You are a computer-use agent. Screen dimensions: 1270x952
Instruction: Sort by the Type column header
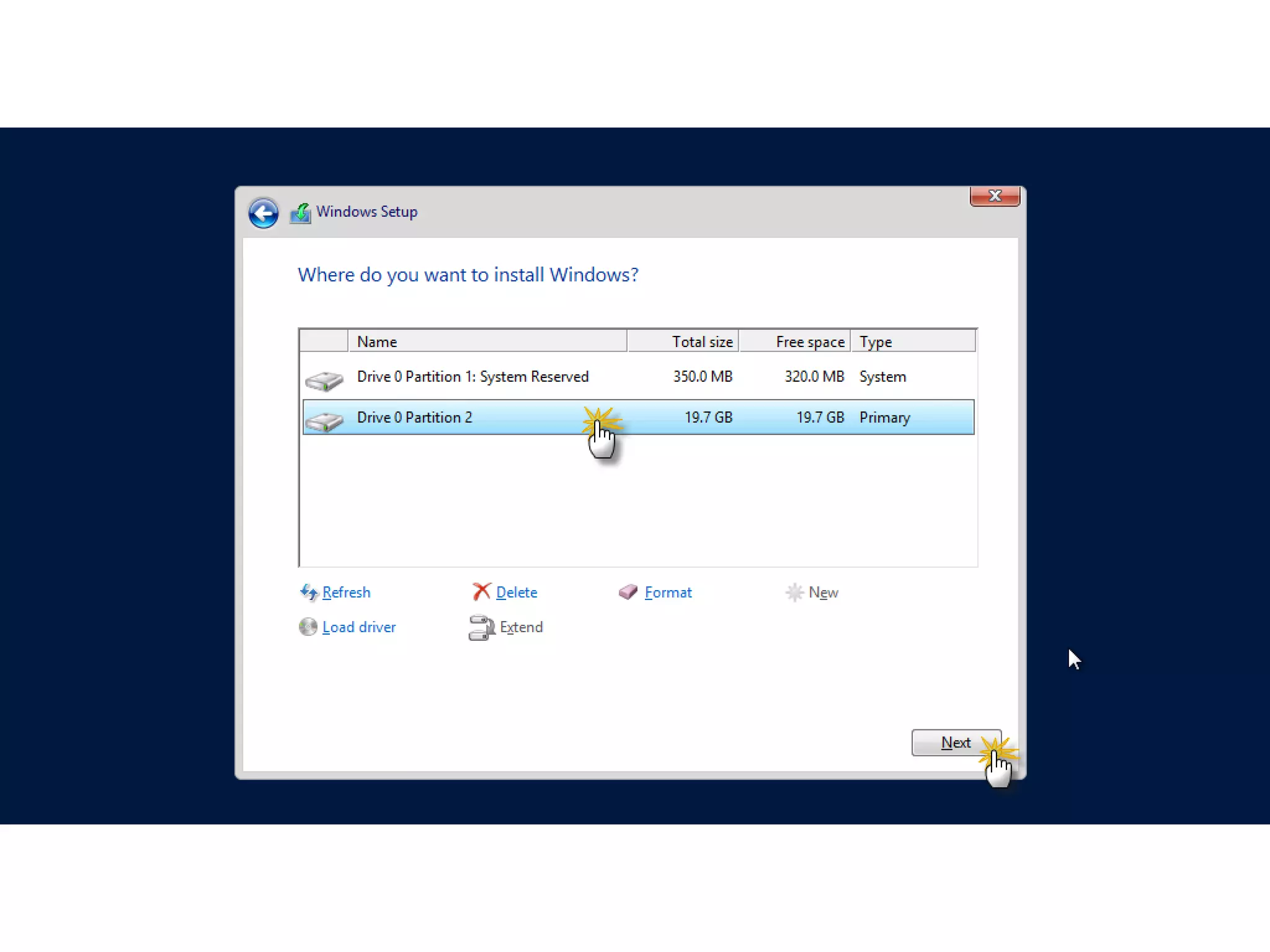[913, 342]
